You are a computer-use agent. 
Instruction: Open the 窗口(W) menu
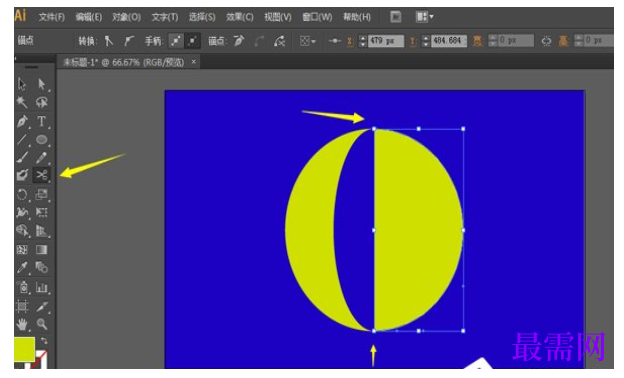[317, 17]
